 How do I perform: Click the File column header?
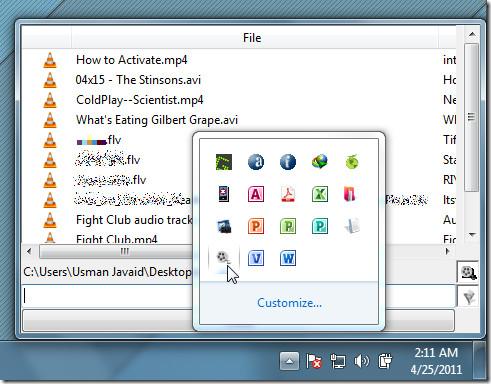pyautogui.click(x=252, y=38)
